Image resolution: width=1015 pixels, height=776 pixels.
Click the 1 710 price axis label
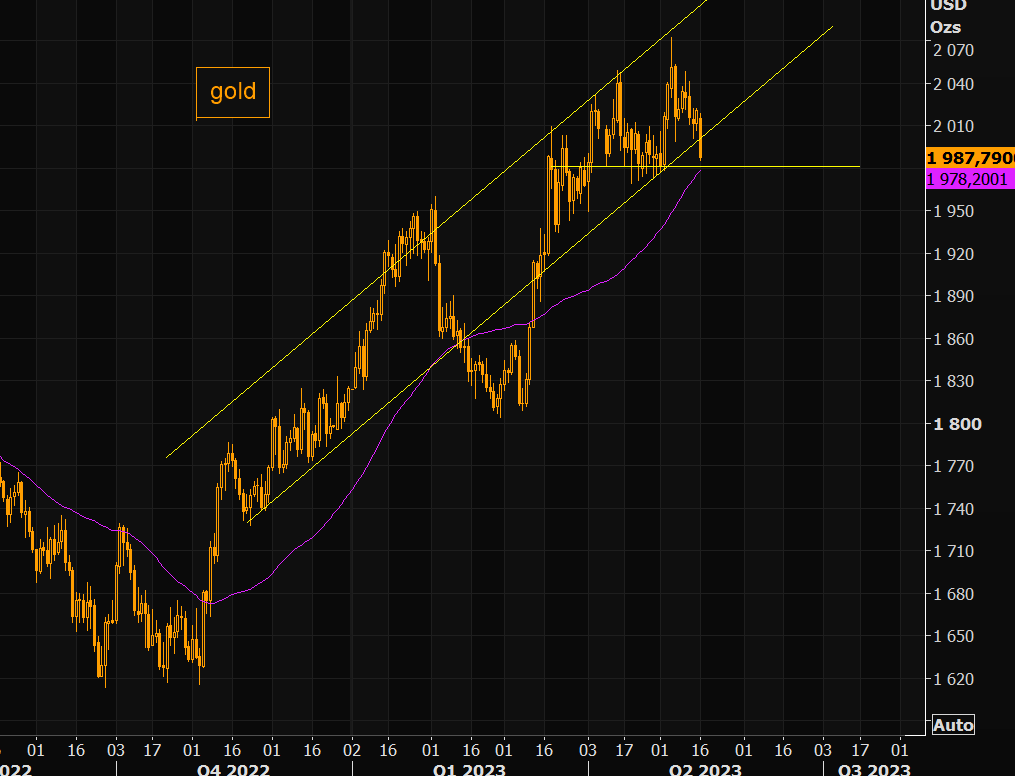[953, 551]
